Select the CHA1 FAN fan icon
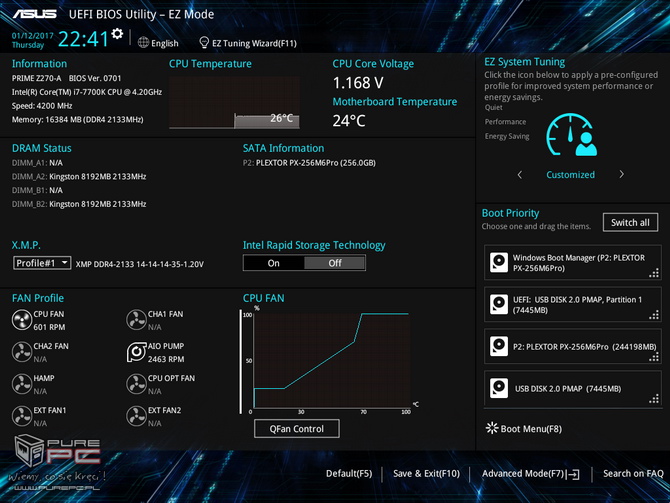The height and width of the screenshot is (503, 670). pos(136,320)
